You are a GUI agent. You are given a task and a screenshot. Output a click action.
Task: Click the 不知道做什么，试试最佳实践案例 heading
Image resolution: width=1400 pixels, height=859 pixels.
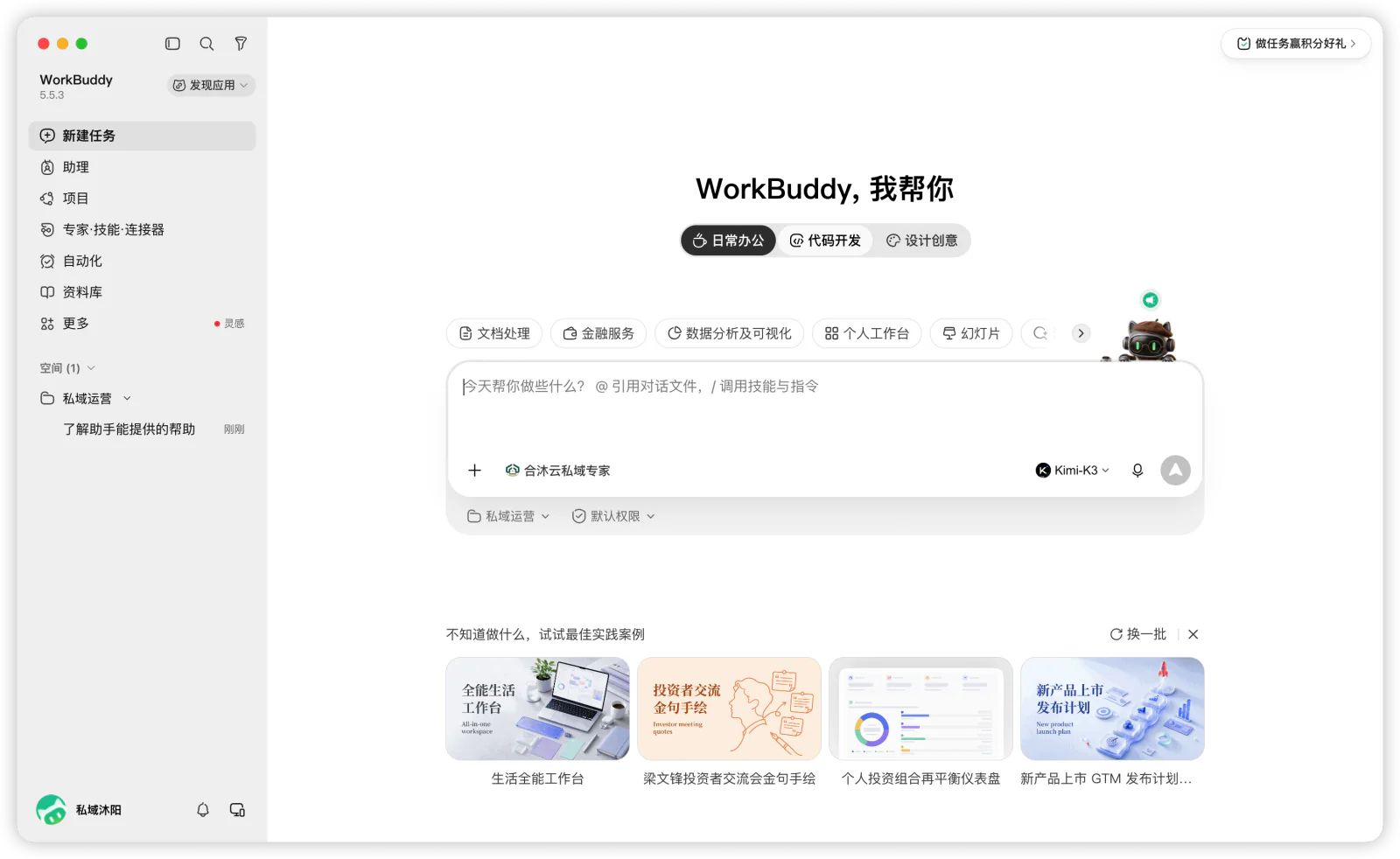[x=545, y=634]
